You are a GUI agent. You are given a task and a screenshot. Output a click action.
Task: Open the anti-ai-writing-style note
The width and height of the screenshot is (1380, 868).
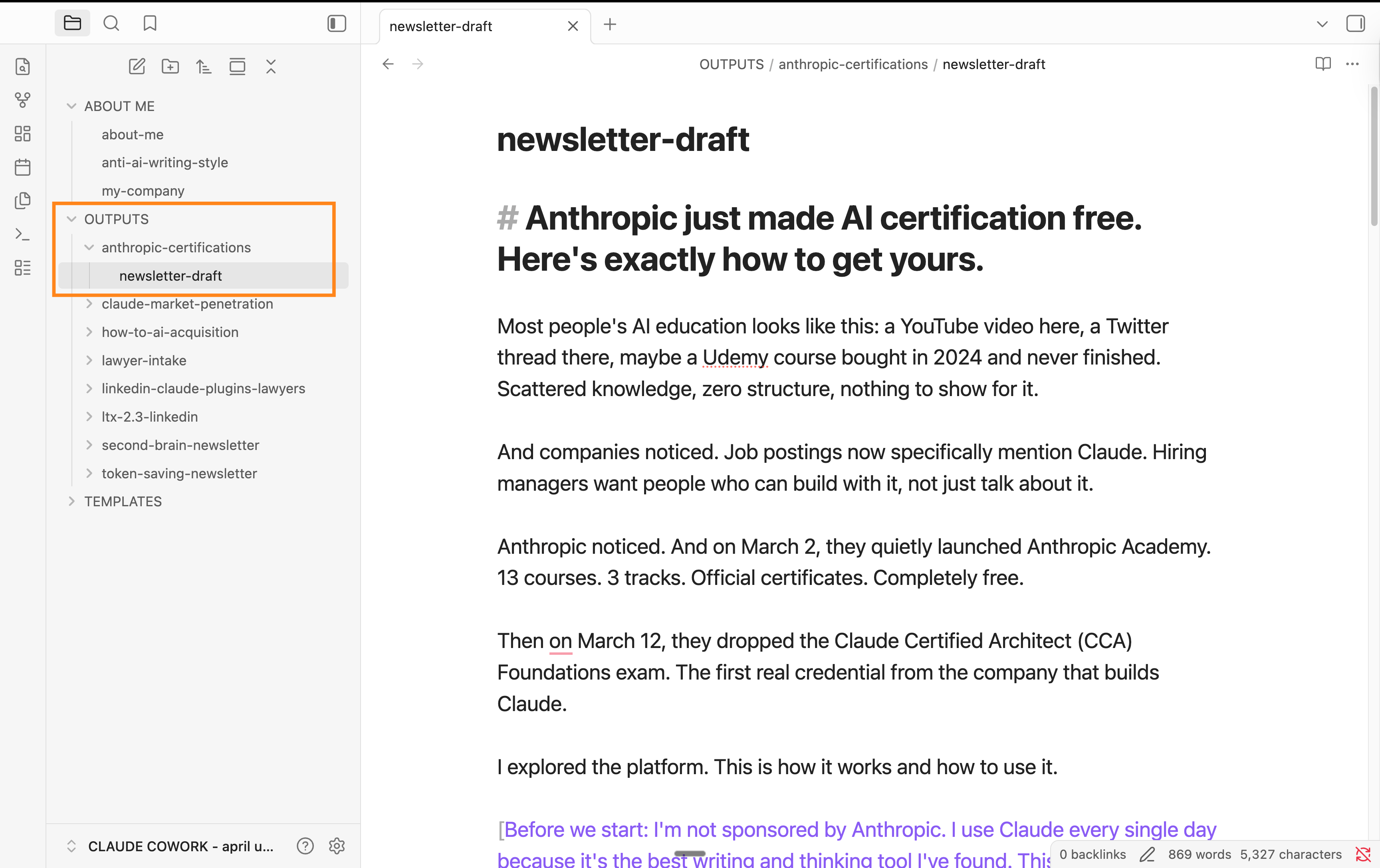(x=165, y=163)
